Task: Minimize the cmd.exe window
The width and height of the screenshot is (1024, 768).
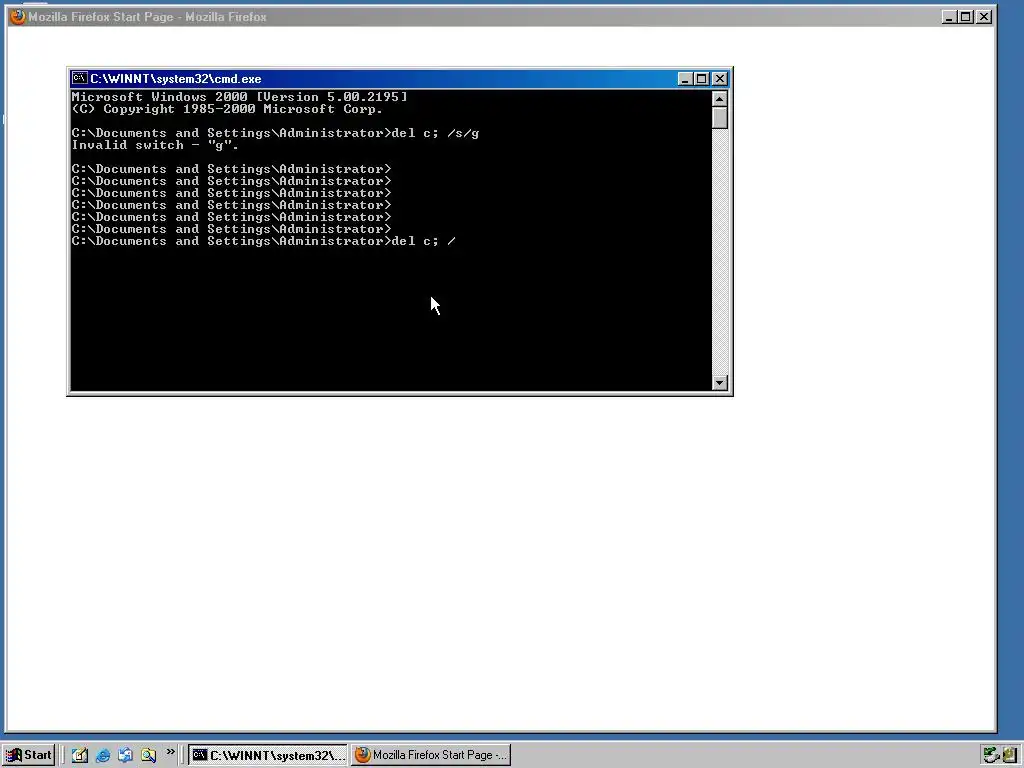Action: (685, 78)
